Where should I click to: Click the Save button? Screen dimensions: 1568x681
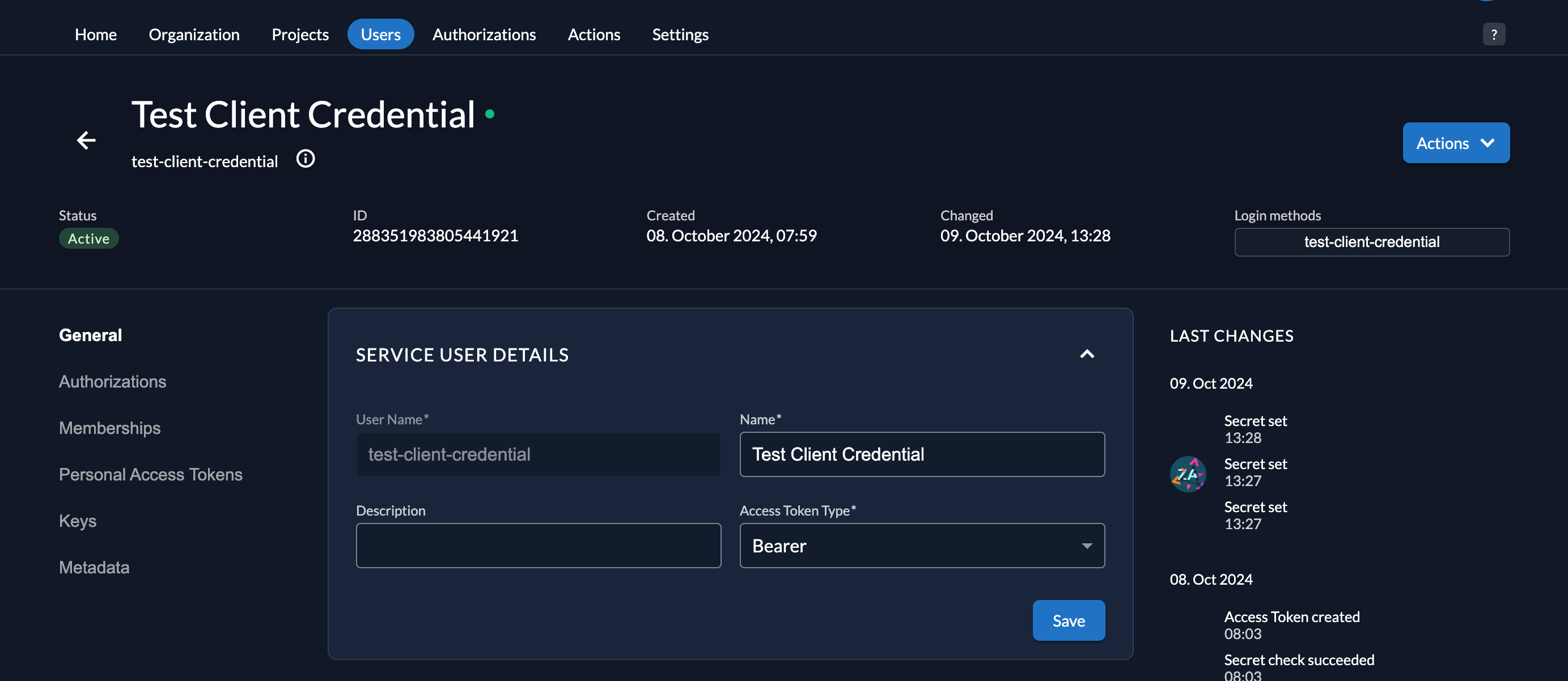pos(1068,620)
